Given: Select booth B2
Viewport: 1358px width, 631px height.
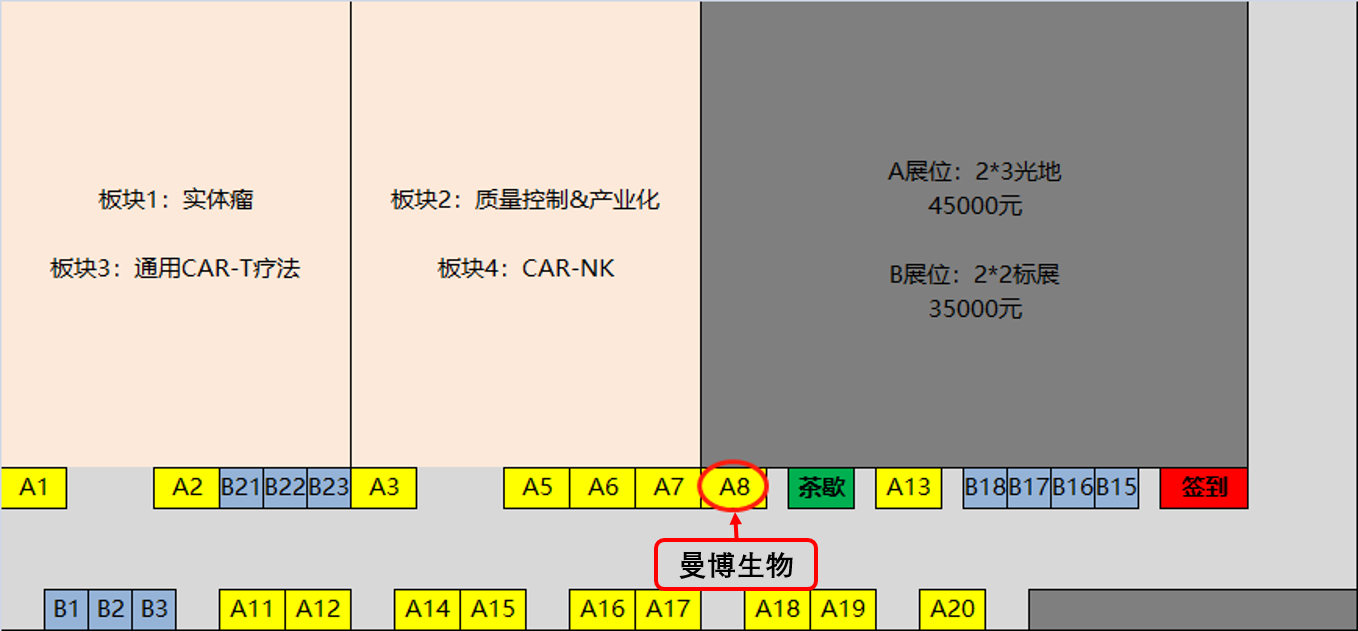Looking at the screenshot, I should coord(110,609).
